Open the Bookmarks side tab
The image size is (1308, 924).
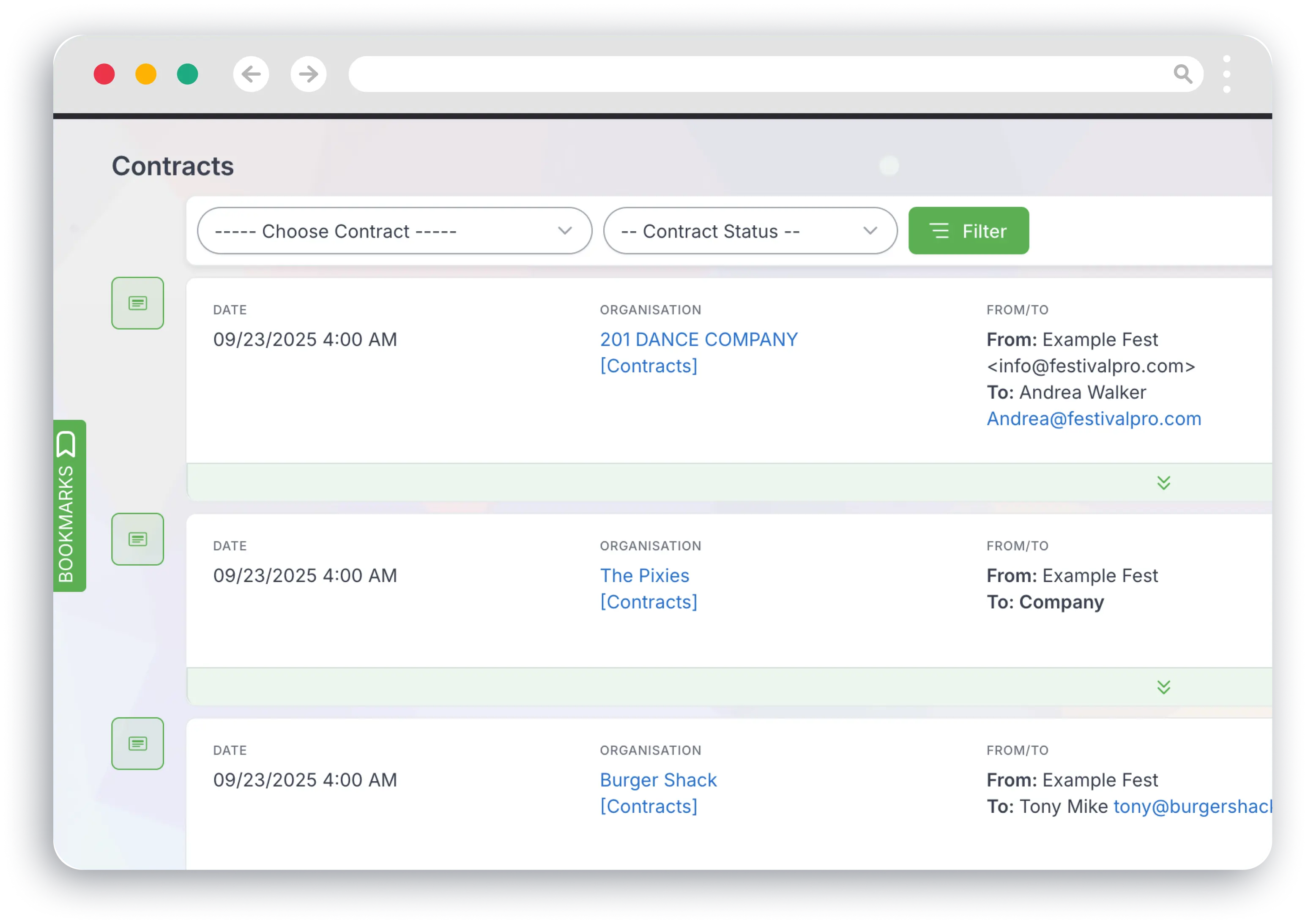click(69, 506)
